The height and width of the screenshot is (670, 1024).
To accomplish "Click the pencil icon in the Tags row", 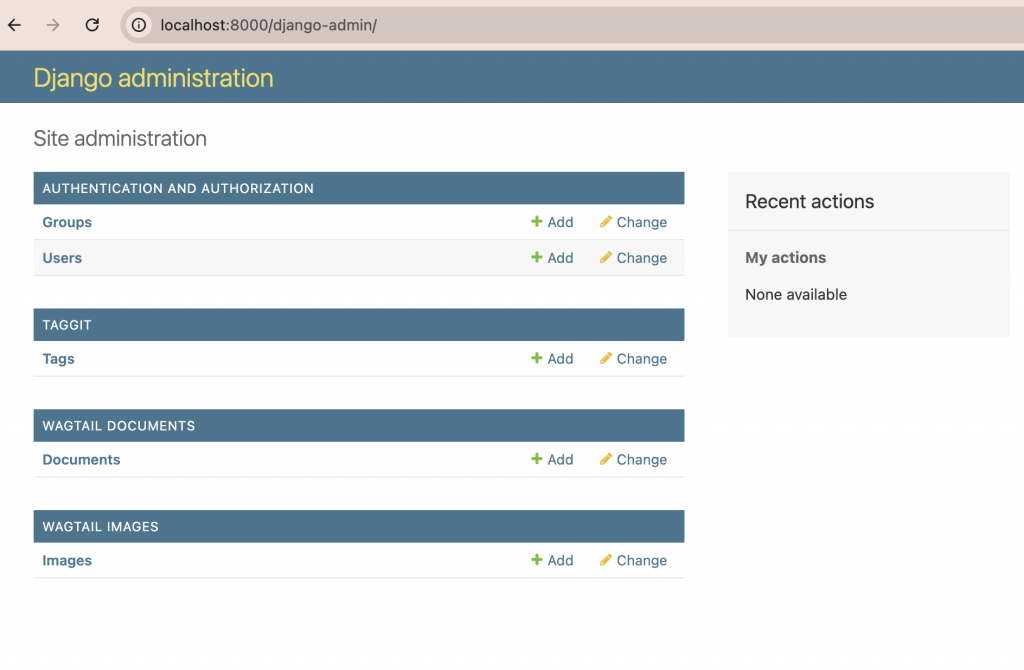I will point(606,358).
